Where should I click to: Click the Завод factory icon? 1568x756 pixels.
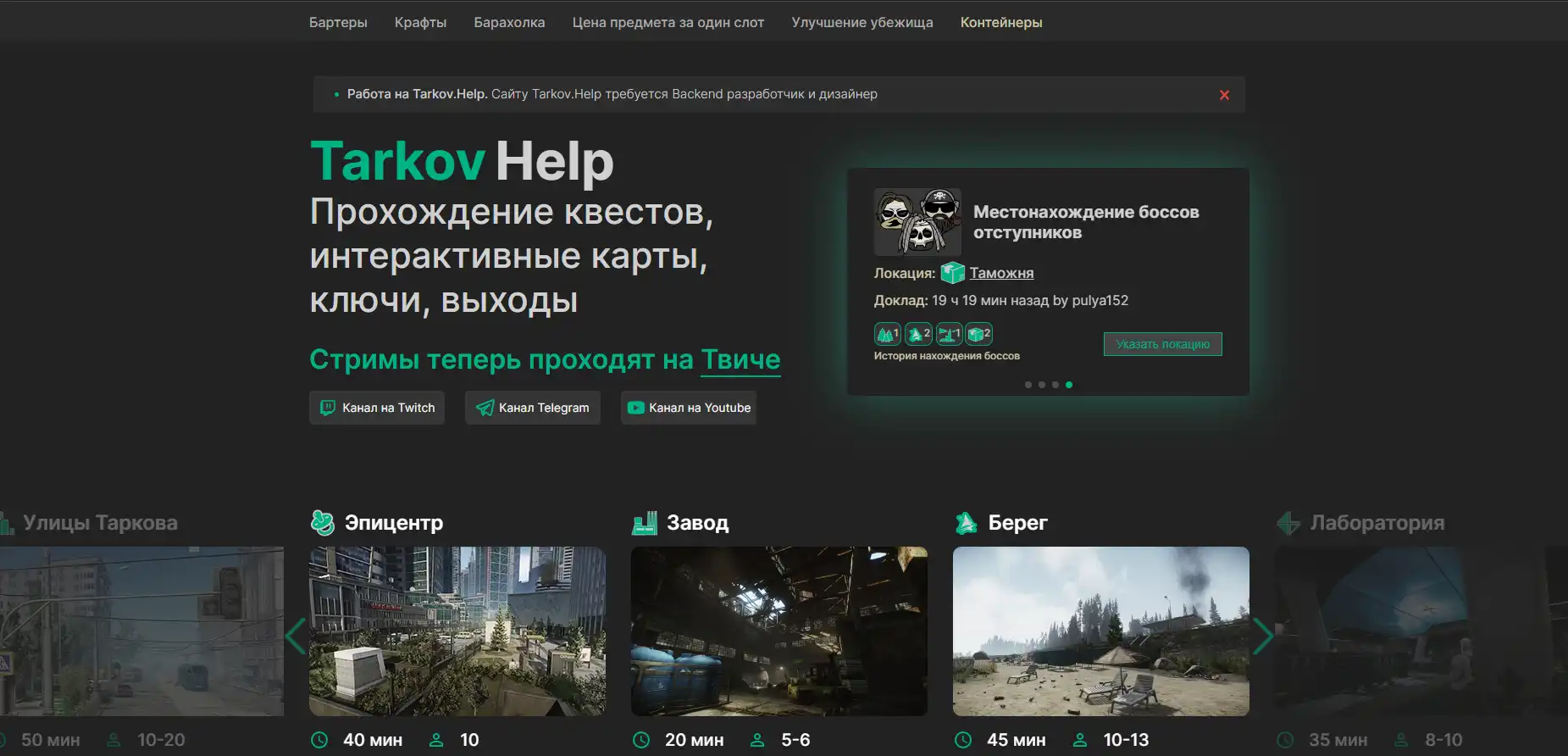(x=645, y=523)
